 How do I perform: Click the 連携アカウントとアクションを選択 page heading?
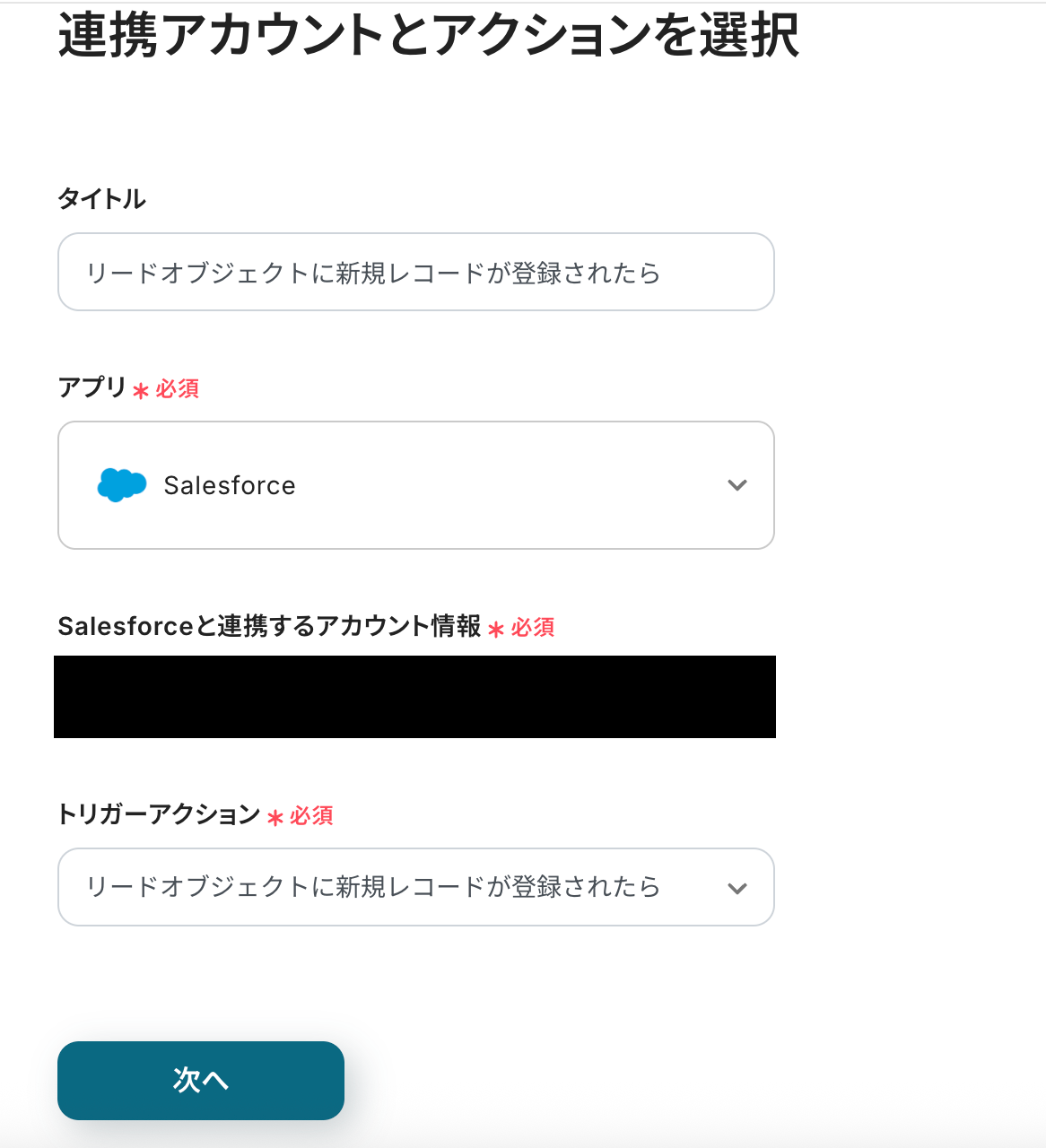pyautogui.click(x=428, y=37)
